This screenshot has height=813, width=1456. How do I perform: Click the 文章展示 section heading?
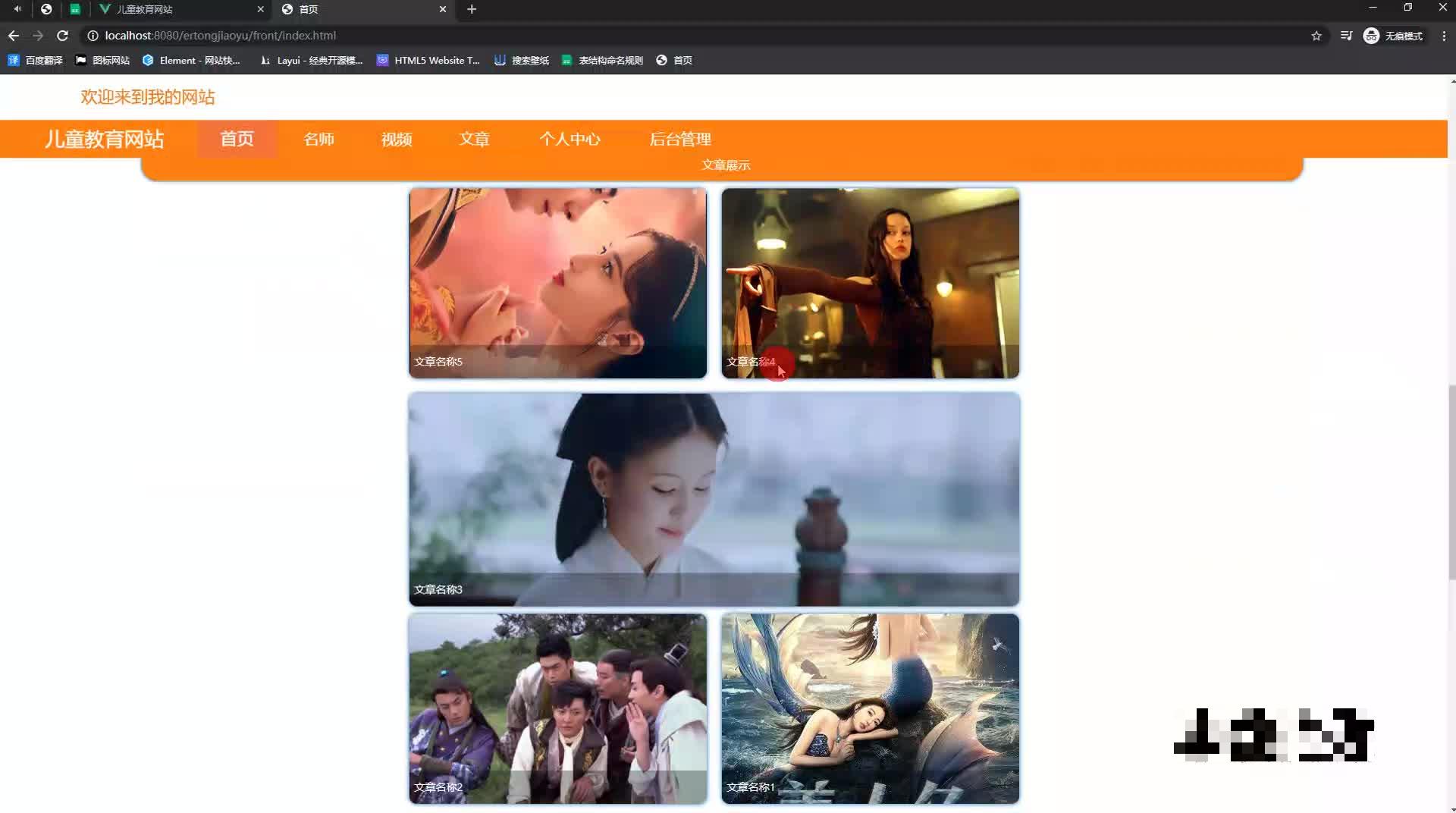pos(726,165)
